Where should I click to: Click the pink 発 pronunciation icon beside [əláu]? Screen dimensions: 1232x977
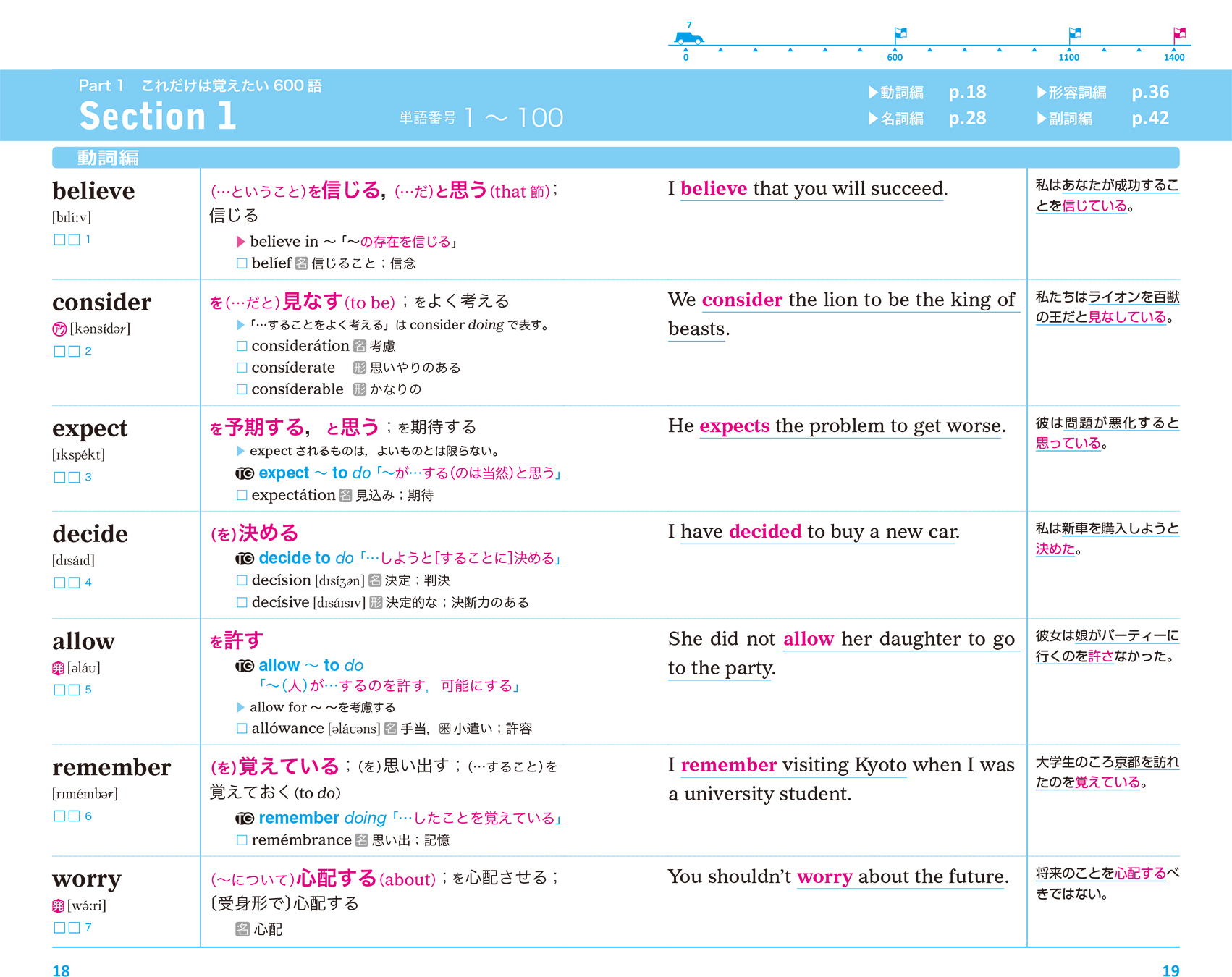point(59,668)
